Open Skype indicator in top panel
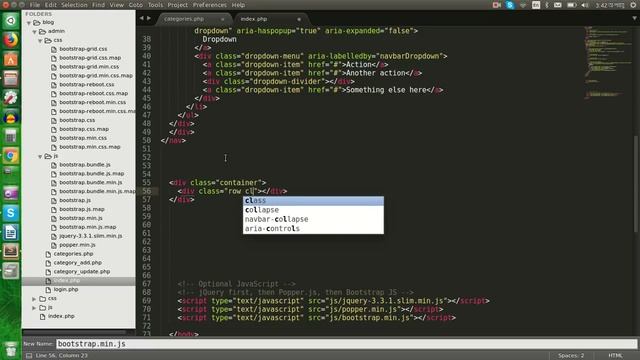Image resolution: width=640 pixels, height=360 pixels. [510, 5]
